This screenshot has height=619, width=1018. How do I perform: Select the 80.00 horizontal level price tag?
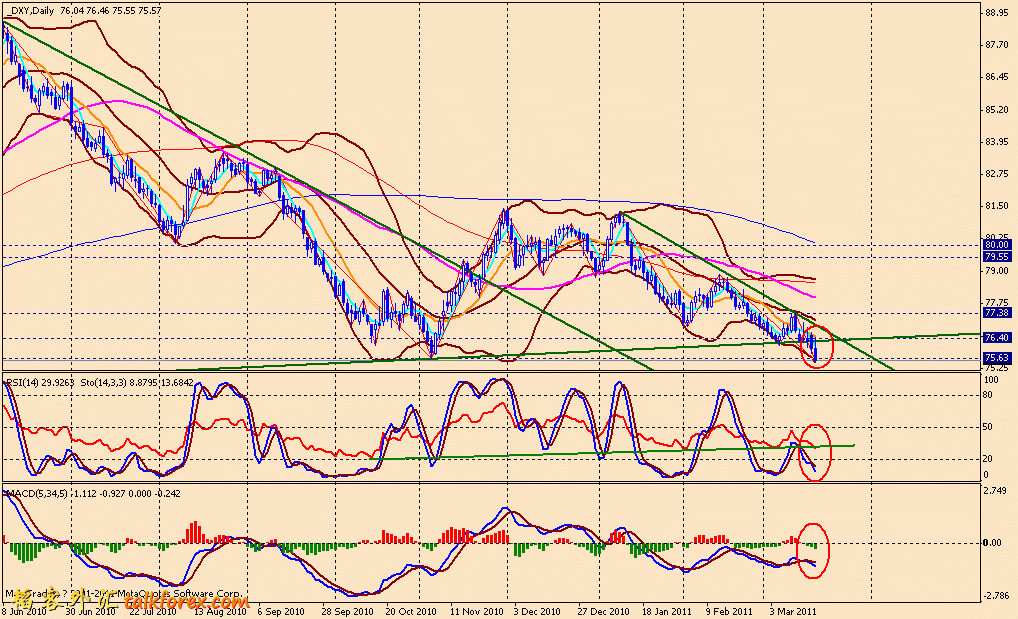pos(997,244)
